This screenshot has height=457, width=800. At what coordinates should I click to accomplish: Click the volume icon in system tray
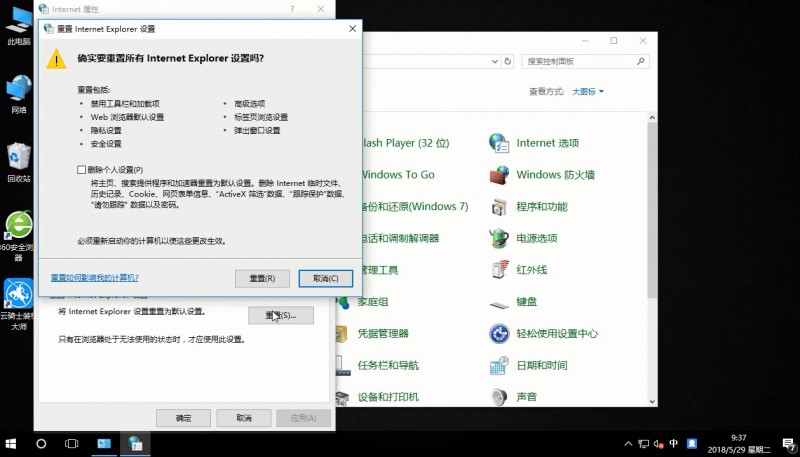coord(659,444)
